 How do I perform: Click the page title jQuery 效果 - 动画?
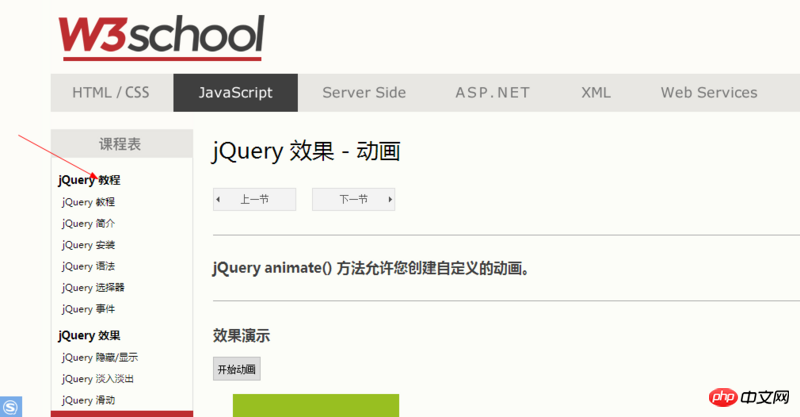[306, 151]
